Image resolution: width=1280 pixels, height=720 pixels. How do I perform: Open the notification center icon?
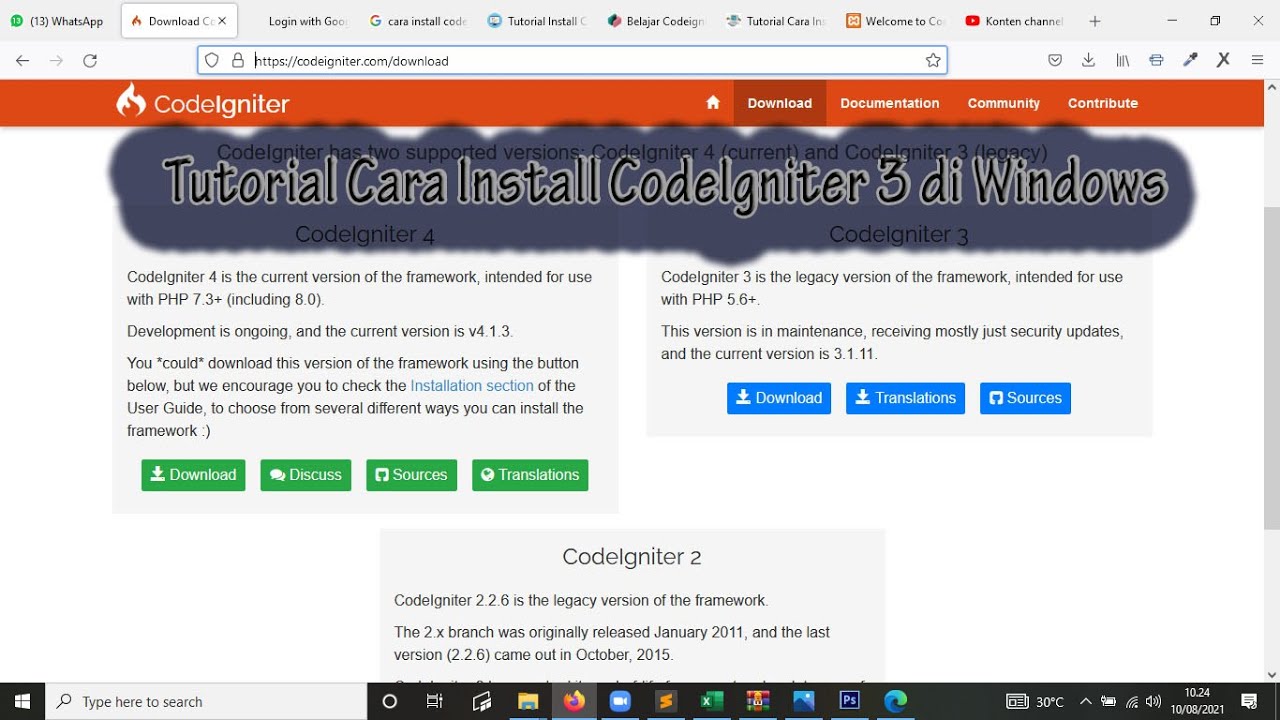tap(1249, 701)
